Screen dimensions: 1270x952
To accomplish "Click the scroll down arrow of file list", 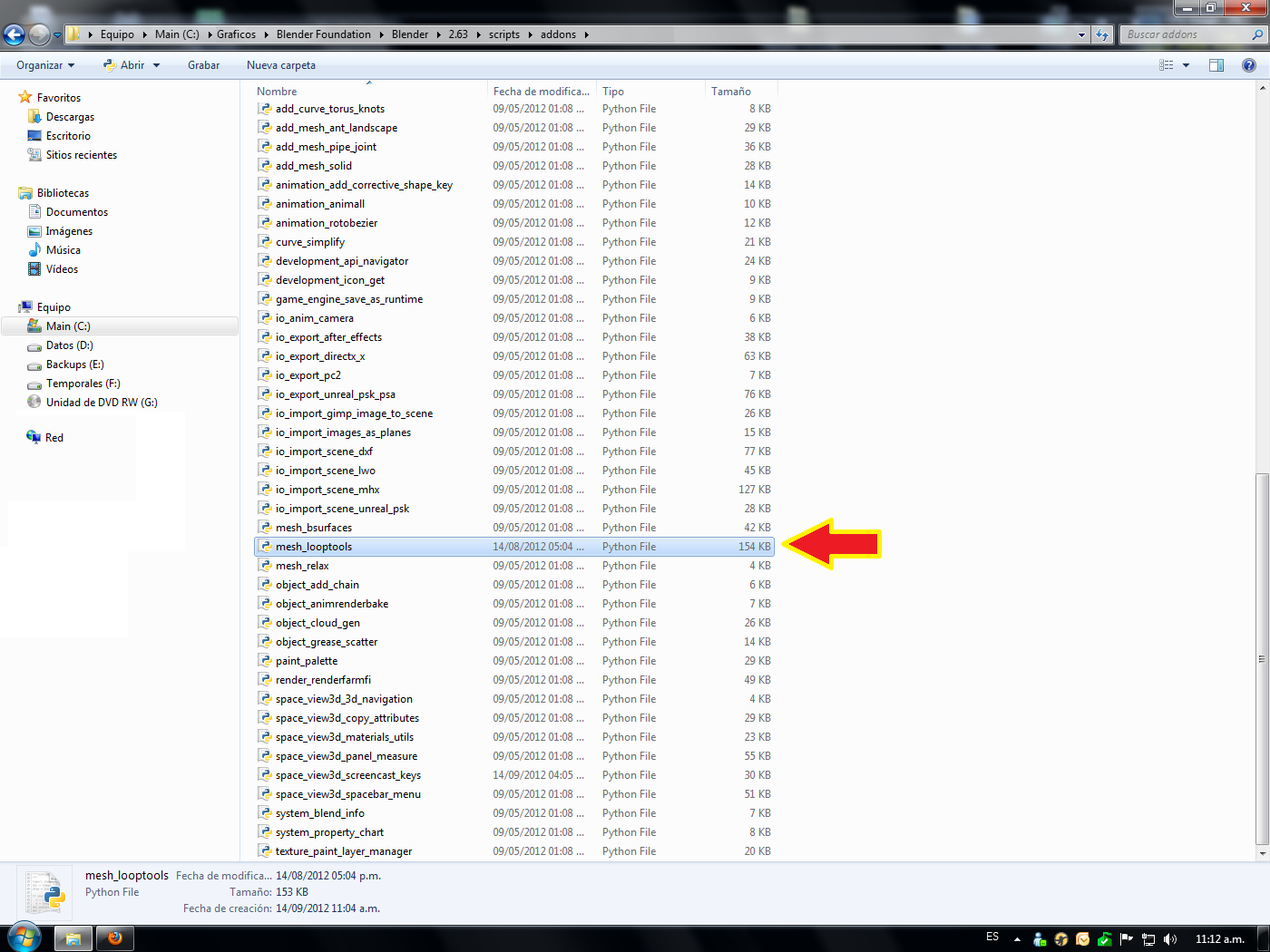I will (x=1262, y=853).
